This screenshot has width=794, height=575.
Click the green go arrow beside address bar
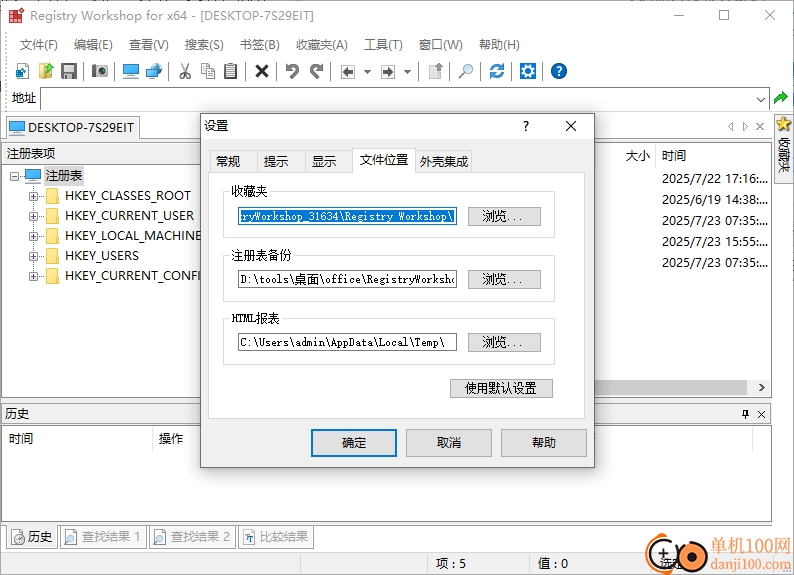(x=781, y=98)
